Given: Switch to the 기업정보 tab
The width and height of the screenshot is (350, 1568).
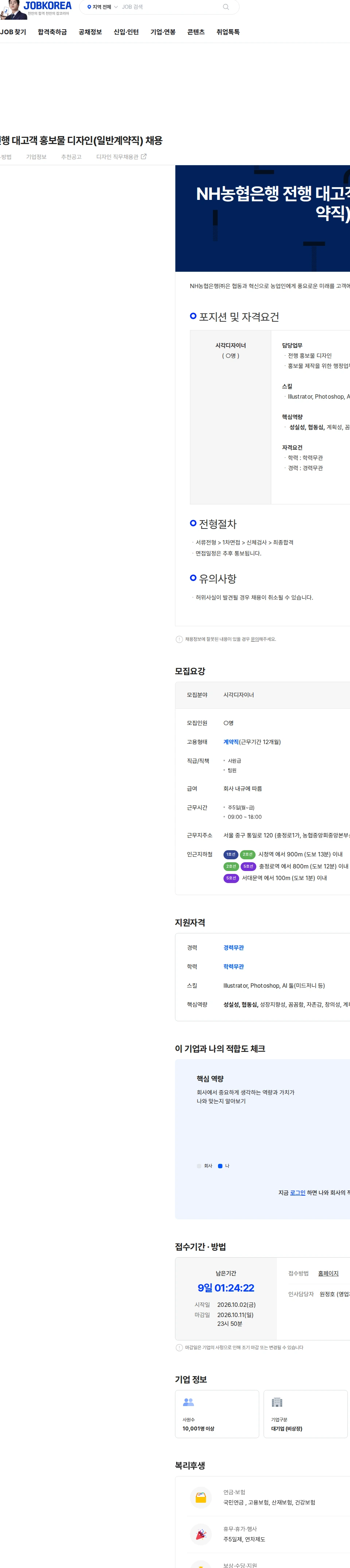Looking at the screenshot, I should 36,157.
